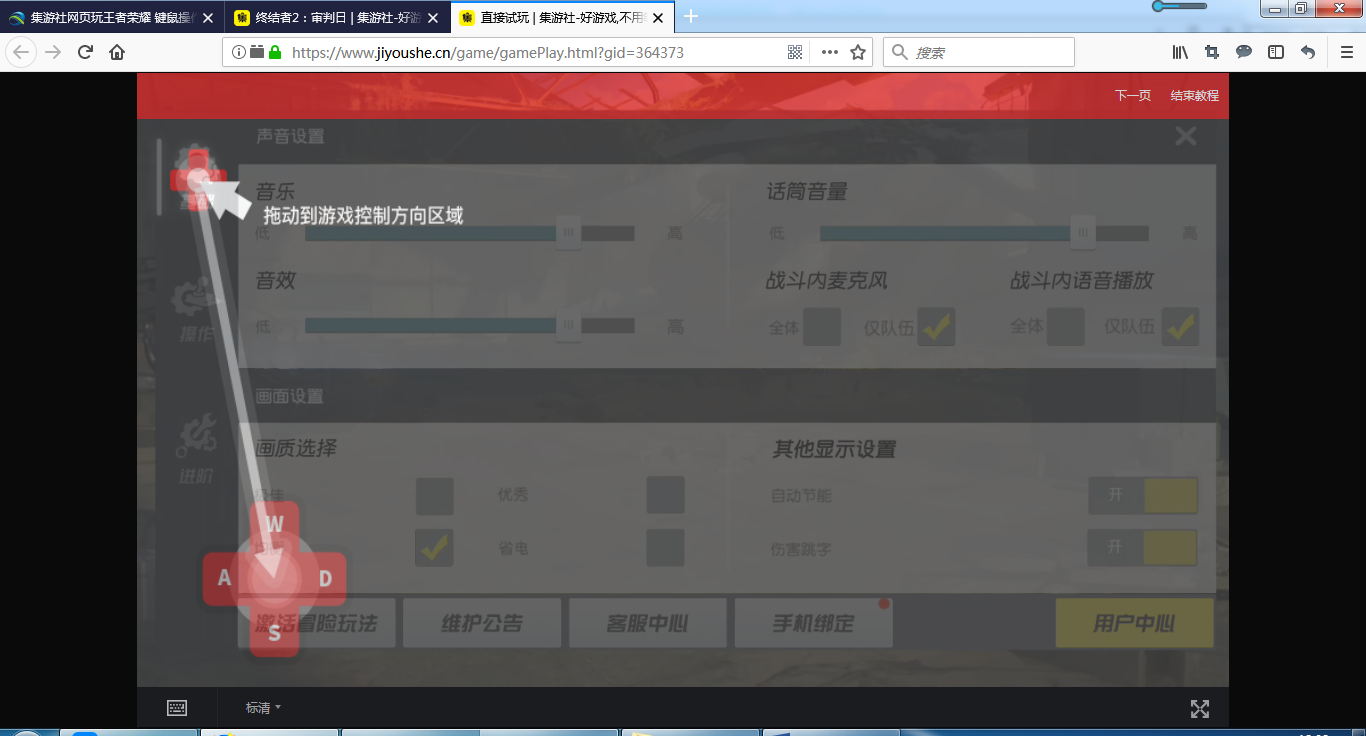
Task: Open a new browser tab
Action: click(x=690, y=17)
